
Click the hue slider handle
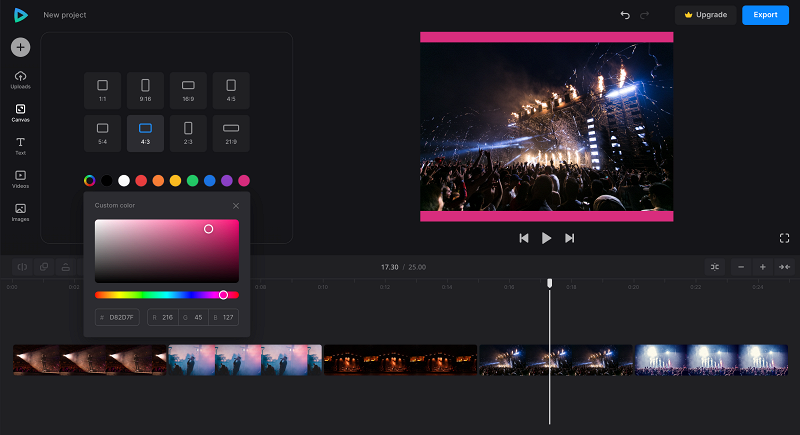223,295
